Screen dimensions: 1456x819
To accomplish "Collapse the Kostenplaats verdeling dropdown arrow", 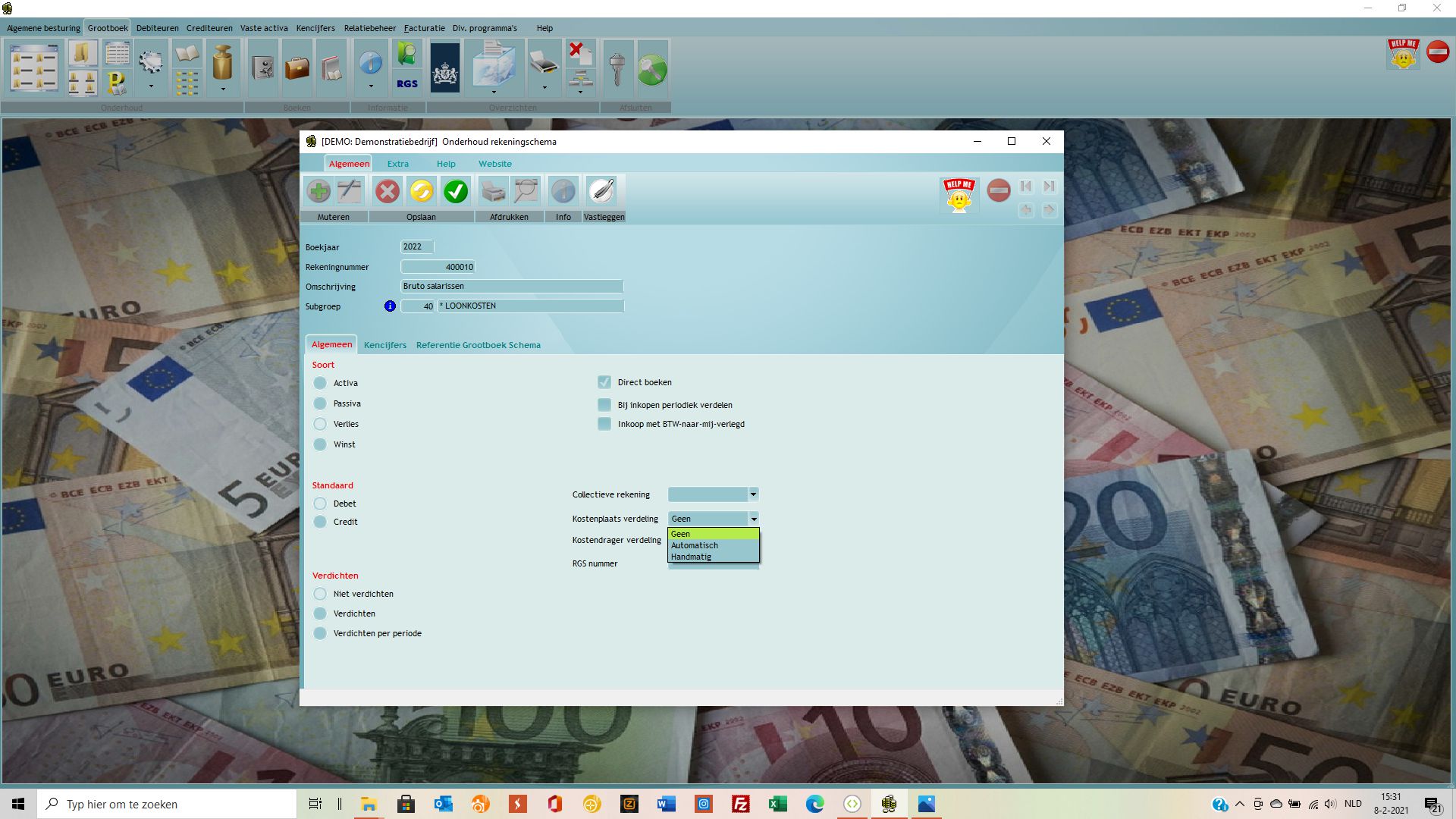I will [x=754, y=519].
